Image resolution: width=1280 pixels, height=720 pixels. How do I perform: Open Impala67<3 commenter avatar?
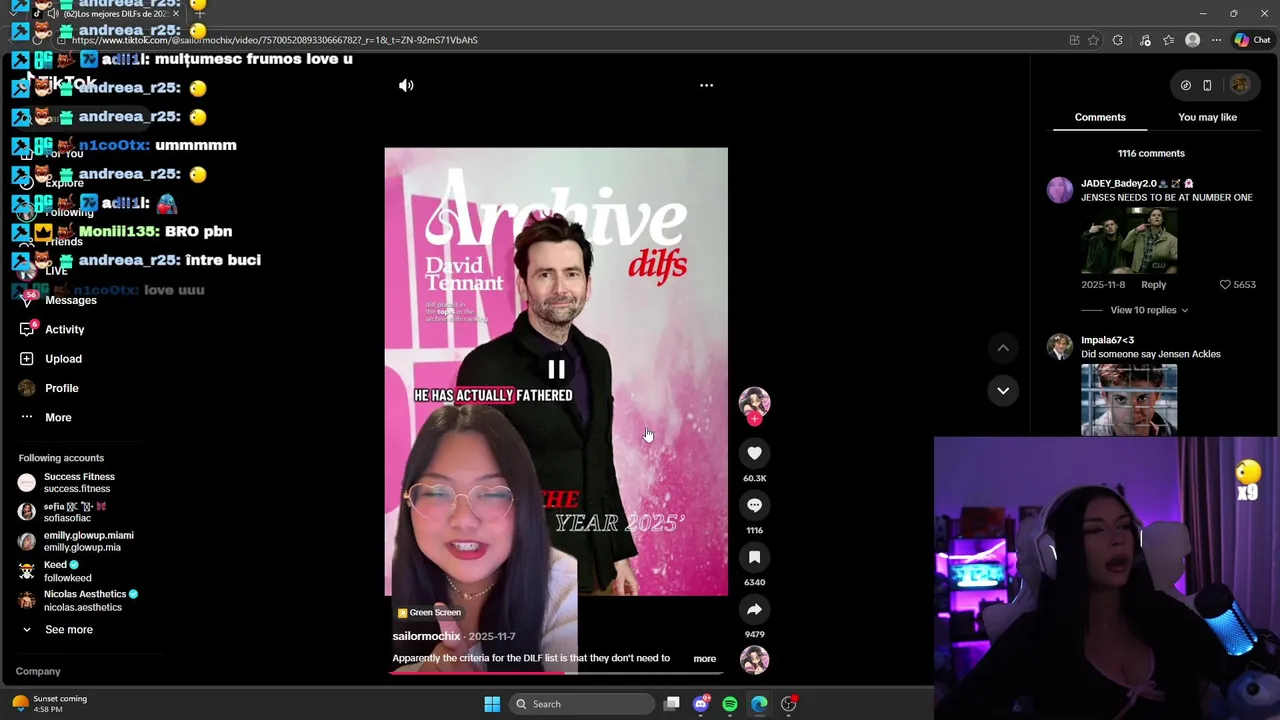coord(1060,346)
